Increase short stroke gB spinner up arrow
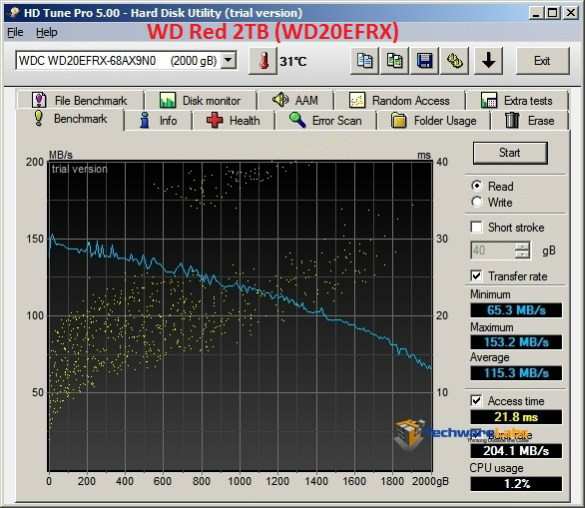The image size is (585, 508). (522, 246)
